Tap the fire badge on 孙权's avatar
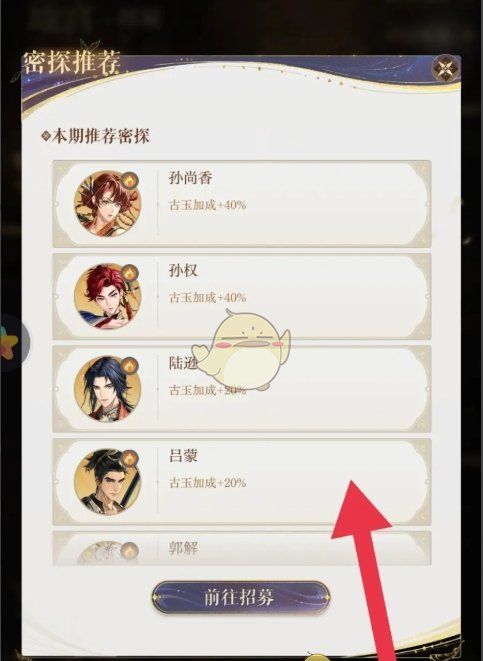The width and height of the screenshot is (483, 661). (x=130, y=273)
